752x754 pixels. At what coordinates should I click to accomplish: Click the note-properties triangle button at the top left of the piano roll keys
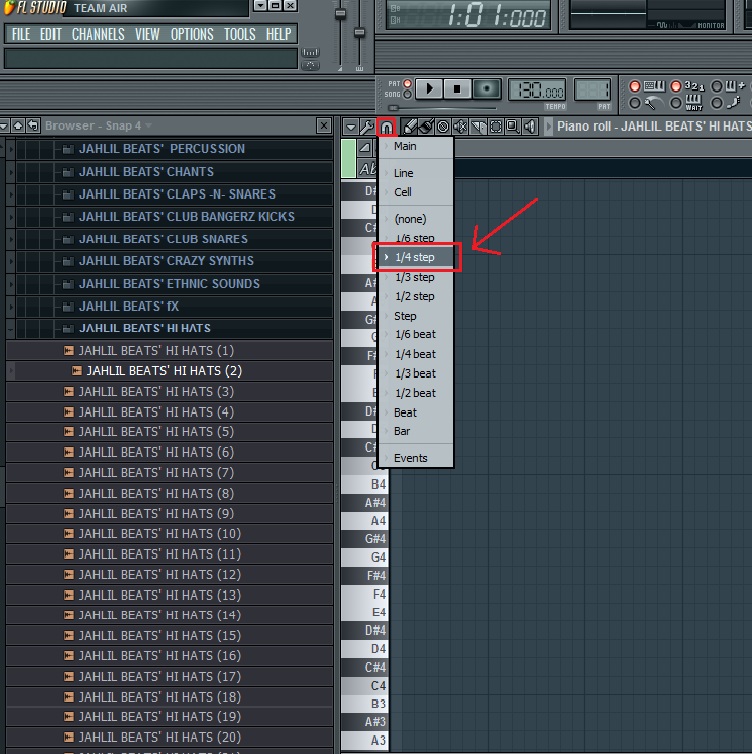point(365,148)
